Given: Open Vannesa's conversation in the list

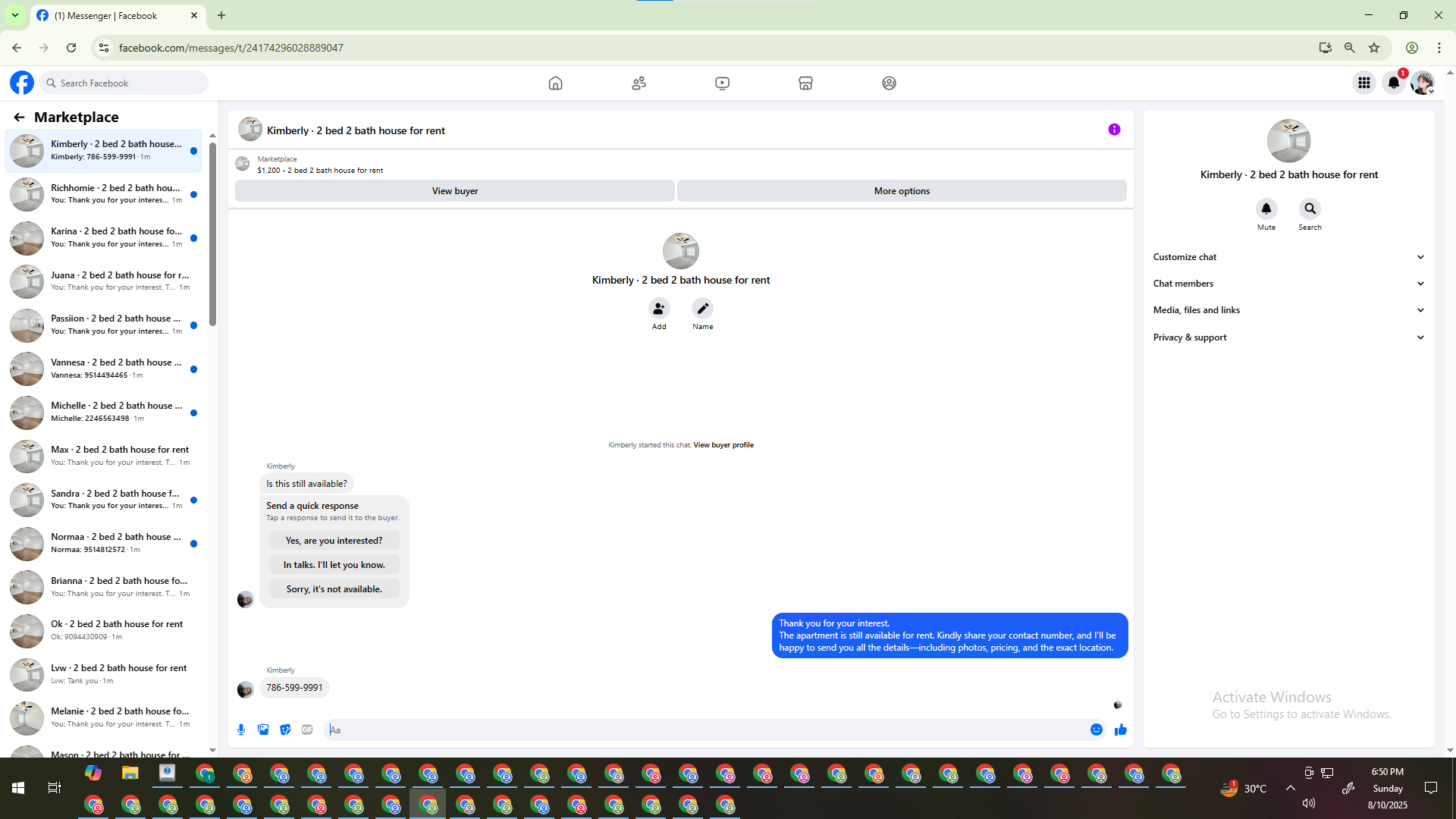Looking at the screenshot, I should click(x=114, y=369).
